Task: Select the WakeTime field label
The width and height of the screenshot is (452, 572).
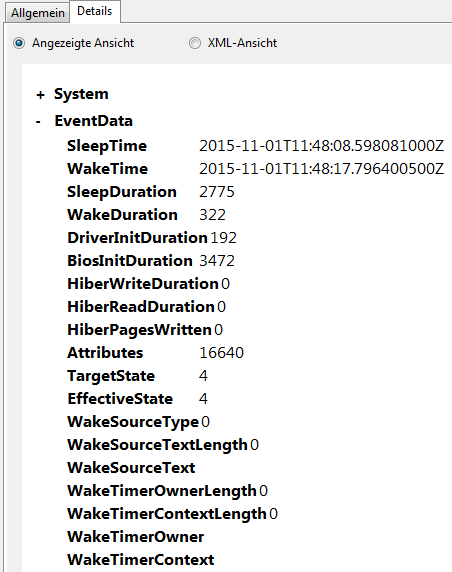Action: point(108,169)
